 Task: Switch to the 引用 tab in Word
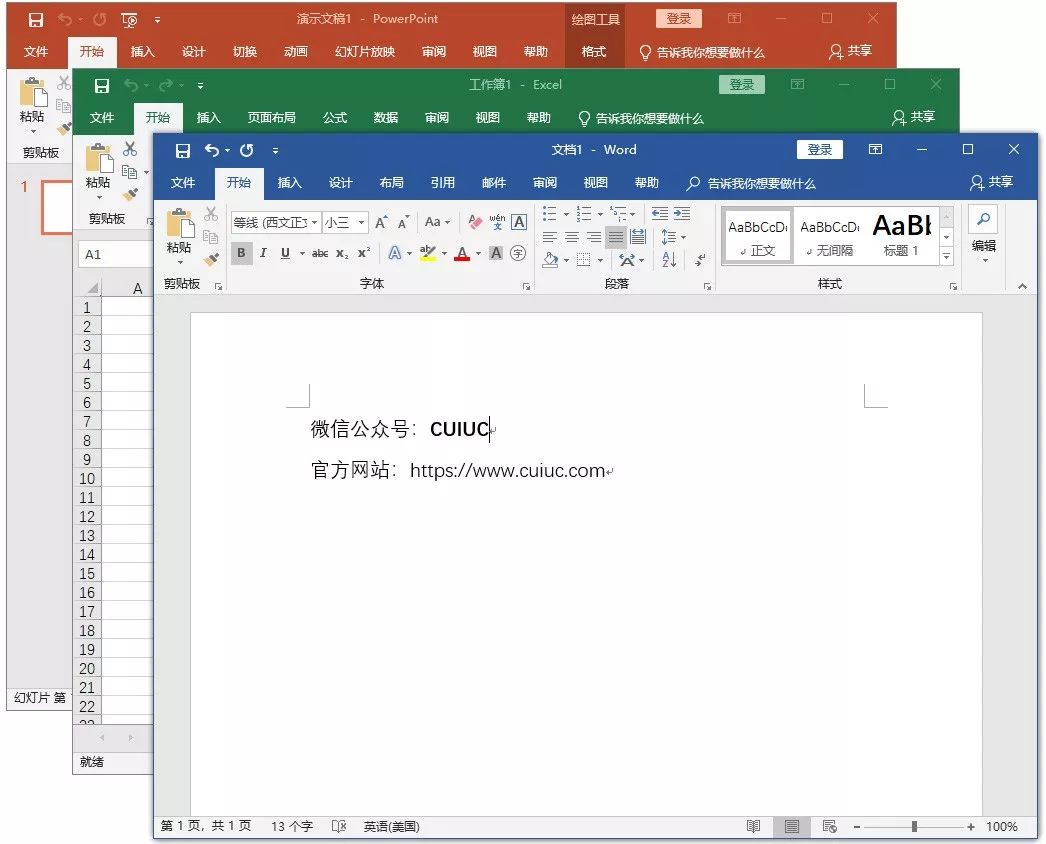point(442,183)
